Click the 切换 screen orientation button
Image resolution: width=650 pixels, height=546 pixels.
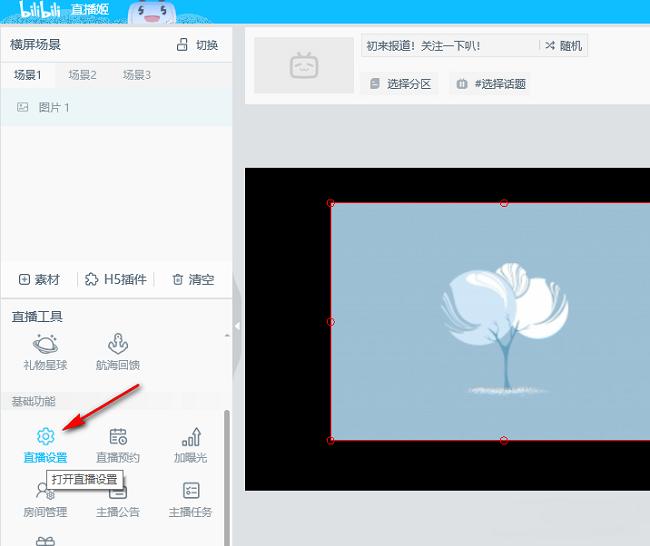(197, 45)
